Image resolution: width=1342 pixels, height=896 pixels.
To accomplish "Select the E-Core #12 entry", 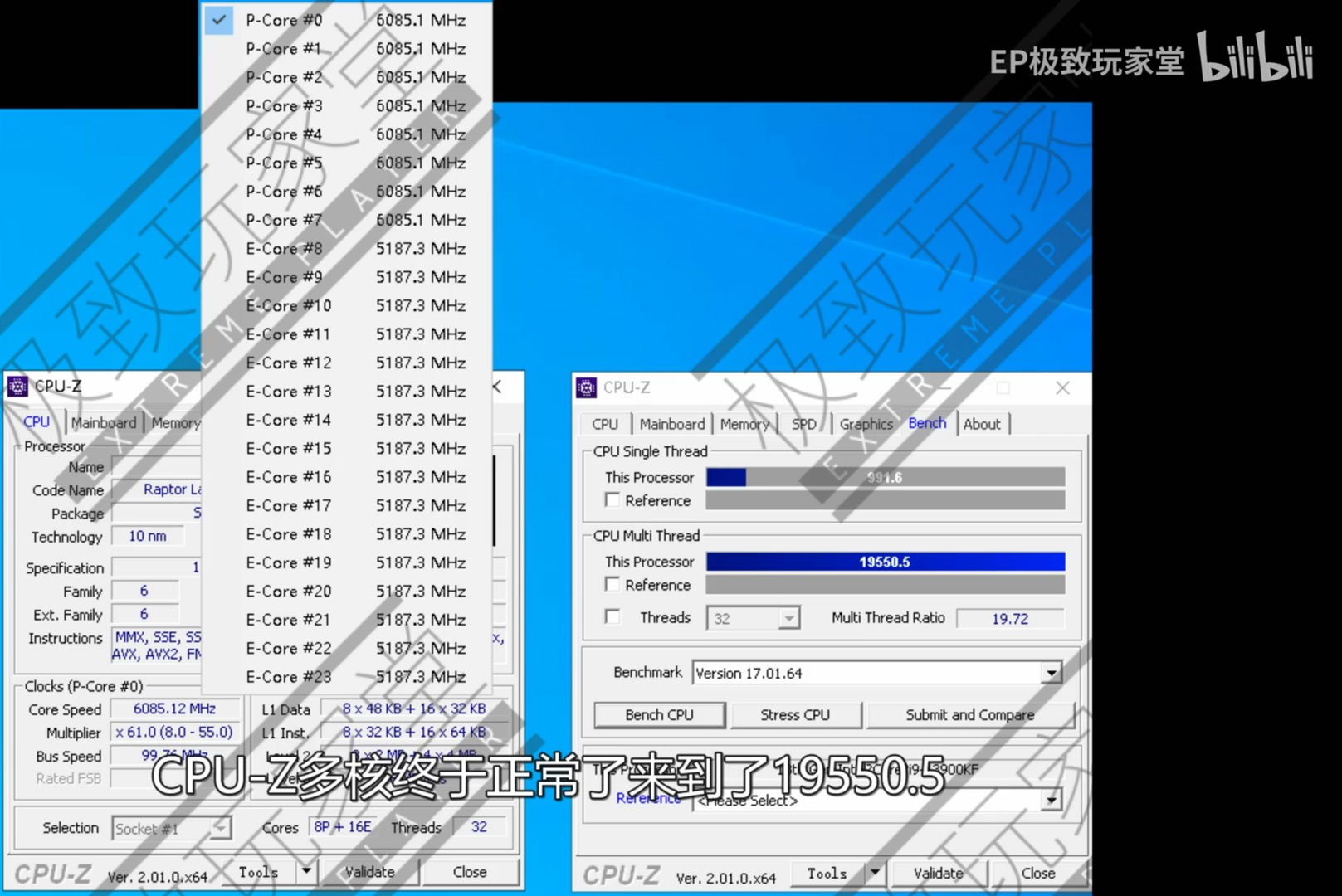I will (x=347, y=363).
